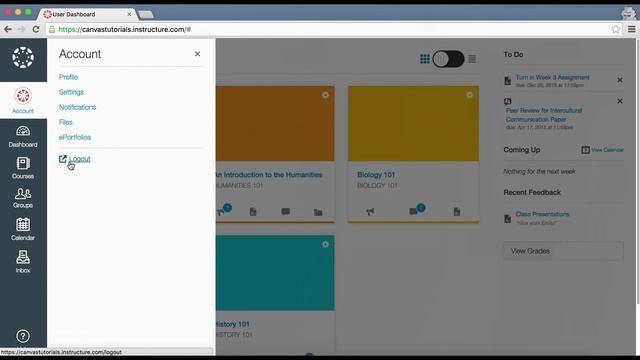
Task: Go to Dashboard in sidebar
Action: click(x=23, y=137)
